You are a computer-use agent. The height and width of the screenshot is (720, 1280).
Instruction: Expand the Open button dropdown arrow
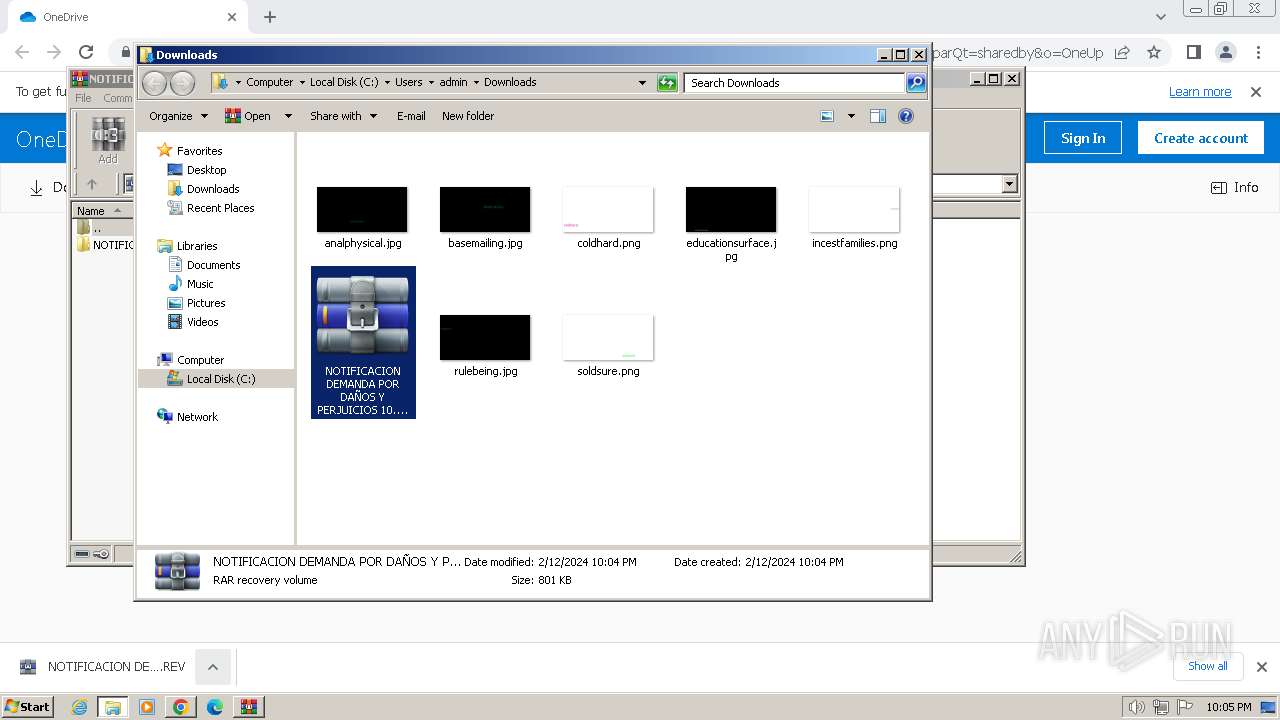(x=288, y=116)
